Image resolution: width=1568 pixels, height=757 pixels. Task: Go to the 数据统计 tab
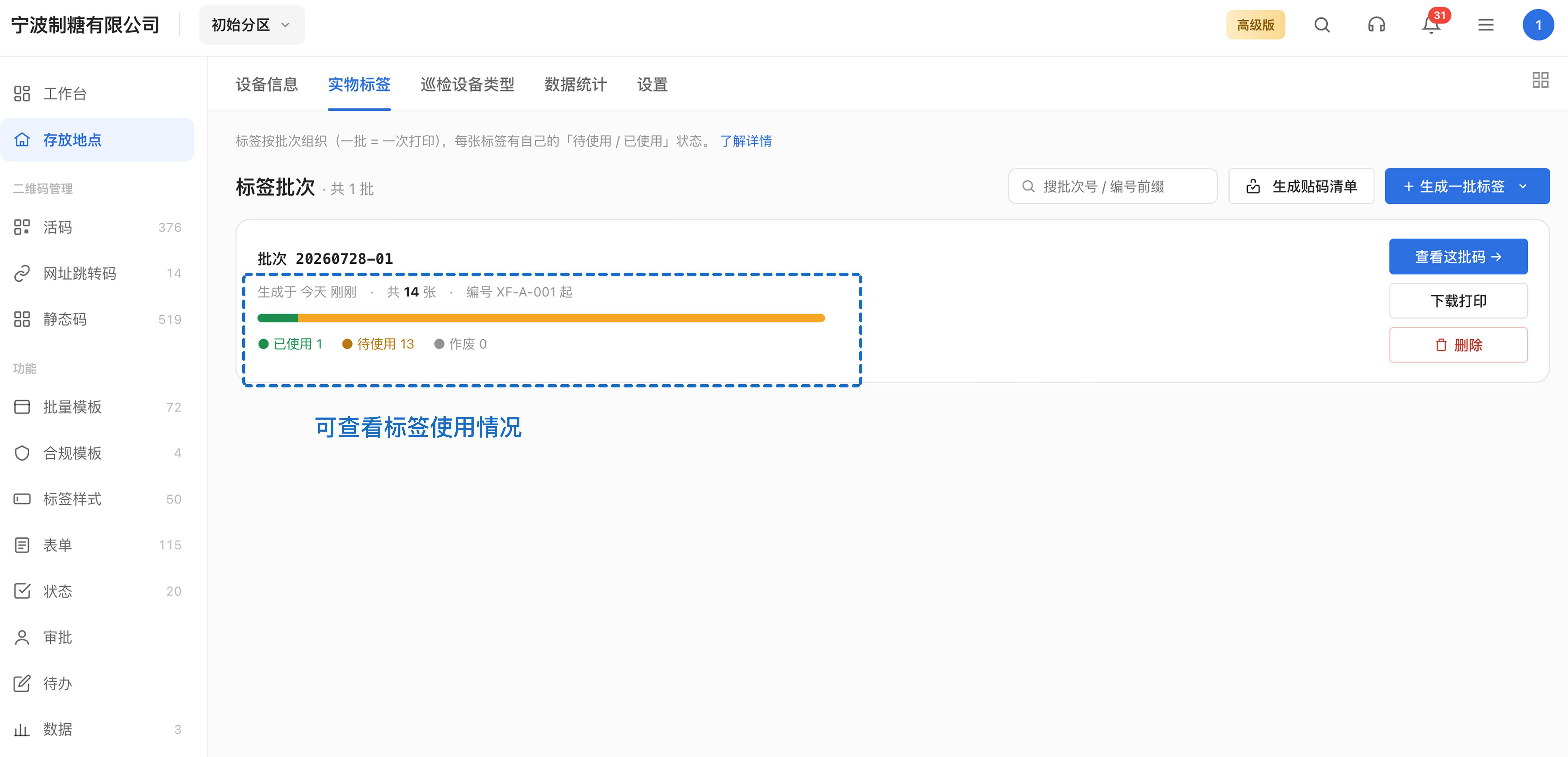(576, 84)
